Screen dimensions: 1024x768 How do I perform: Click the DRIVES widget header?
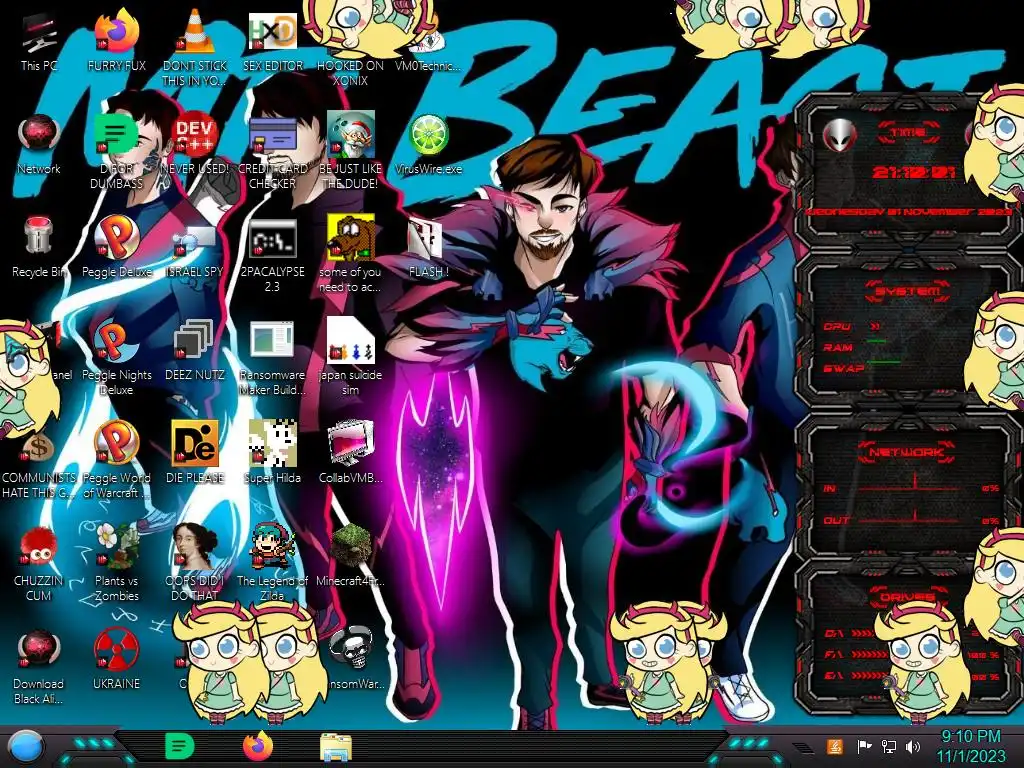(x=906, y=597)
